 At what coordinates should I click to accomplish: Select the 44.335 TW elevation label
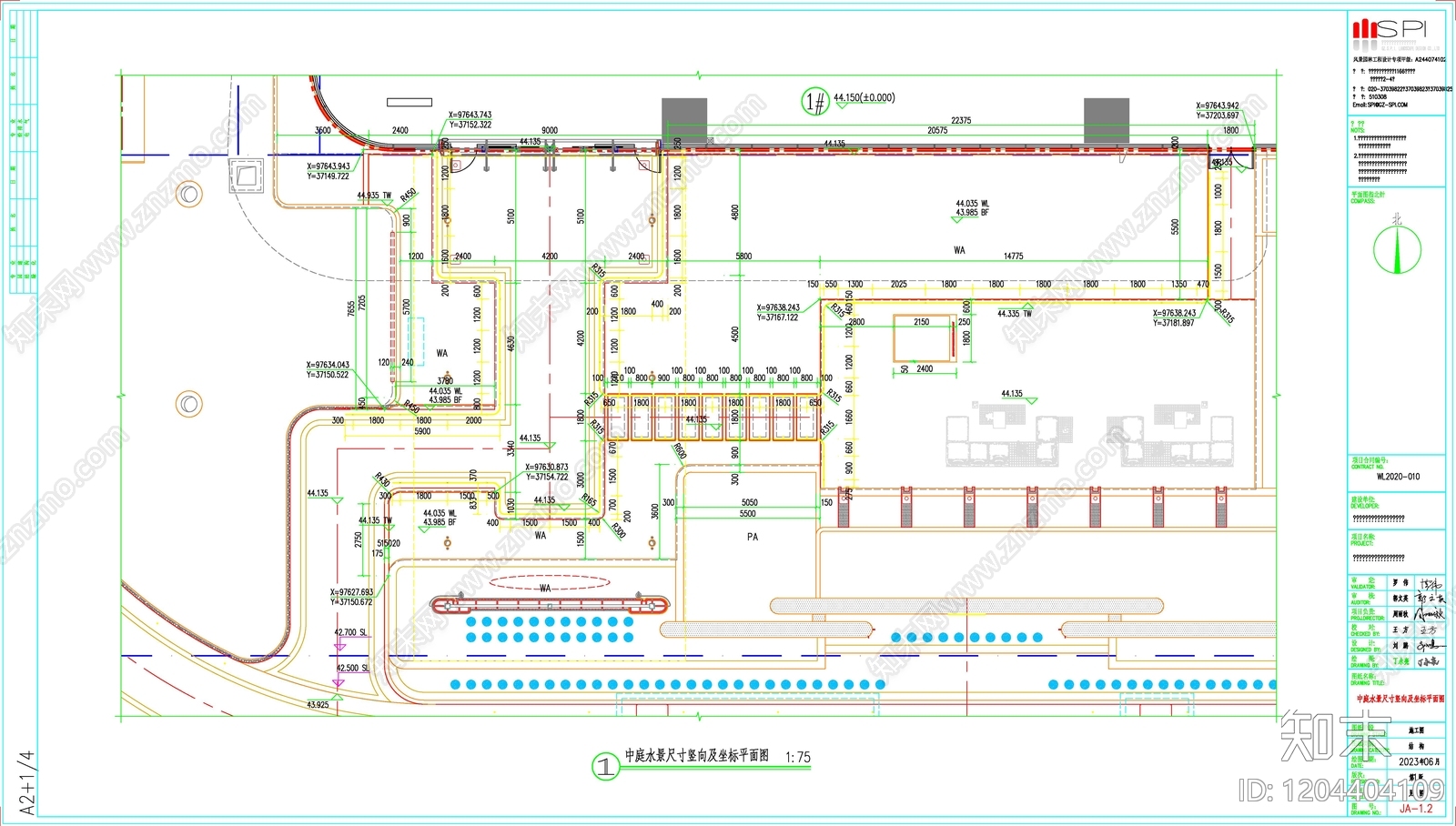pyautogui.click(x=1015, y=314)
